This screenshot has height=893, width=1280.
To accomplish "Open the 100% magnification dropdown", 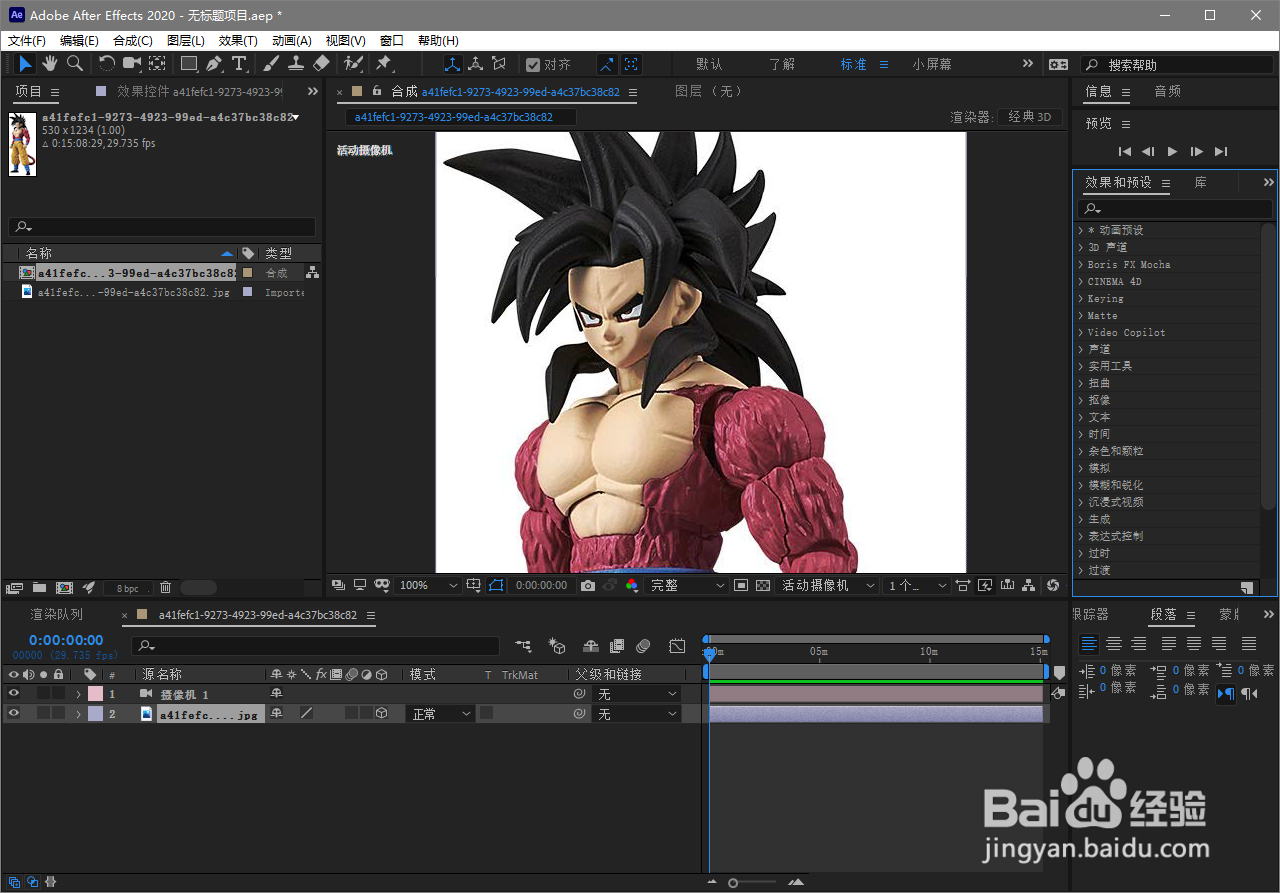I will point(429,585).
